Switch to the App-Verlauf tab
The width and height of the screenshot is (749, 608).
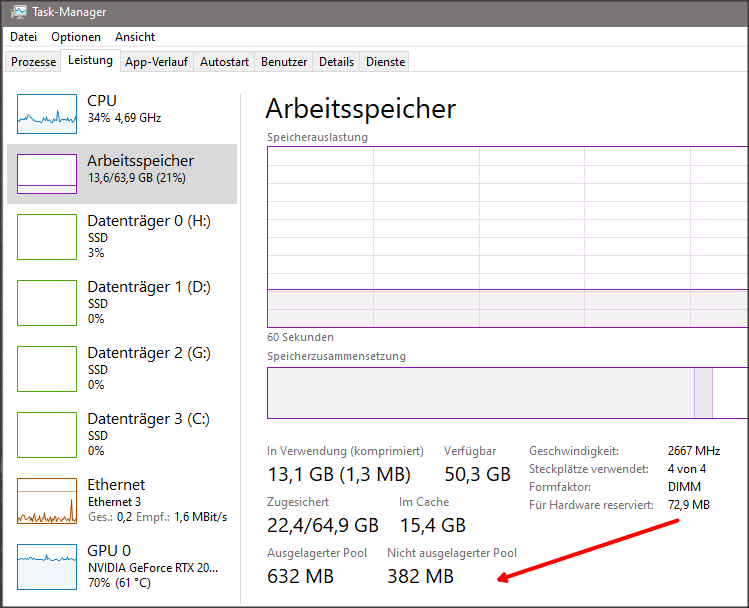pyautogui.click(x=156, y=62)
